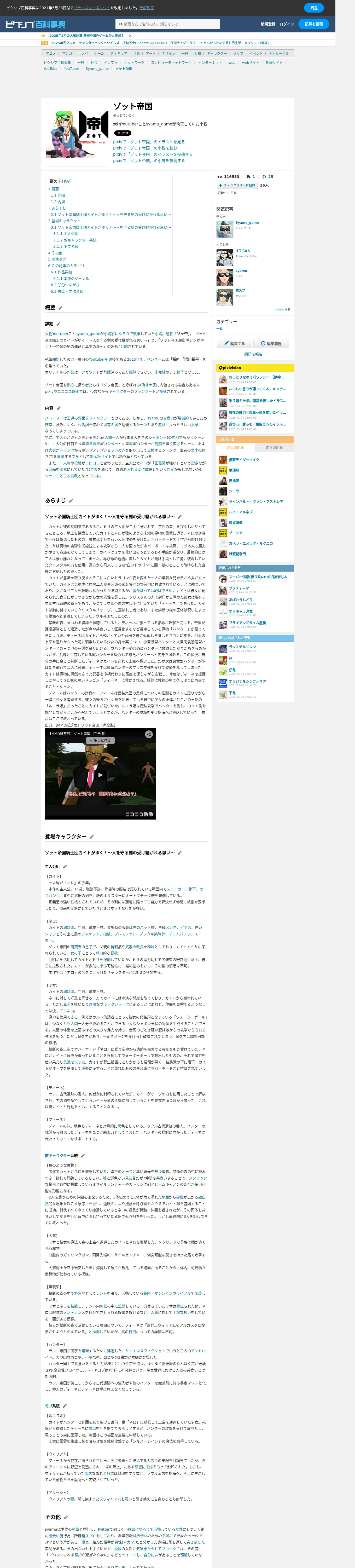Open the ランスデルドレン new article icon
The height and width of the screenshot is (1568, 355).
(223, 649)
